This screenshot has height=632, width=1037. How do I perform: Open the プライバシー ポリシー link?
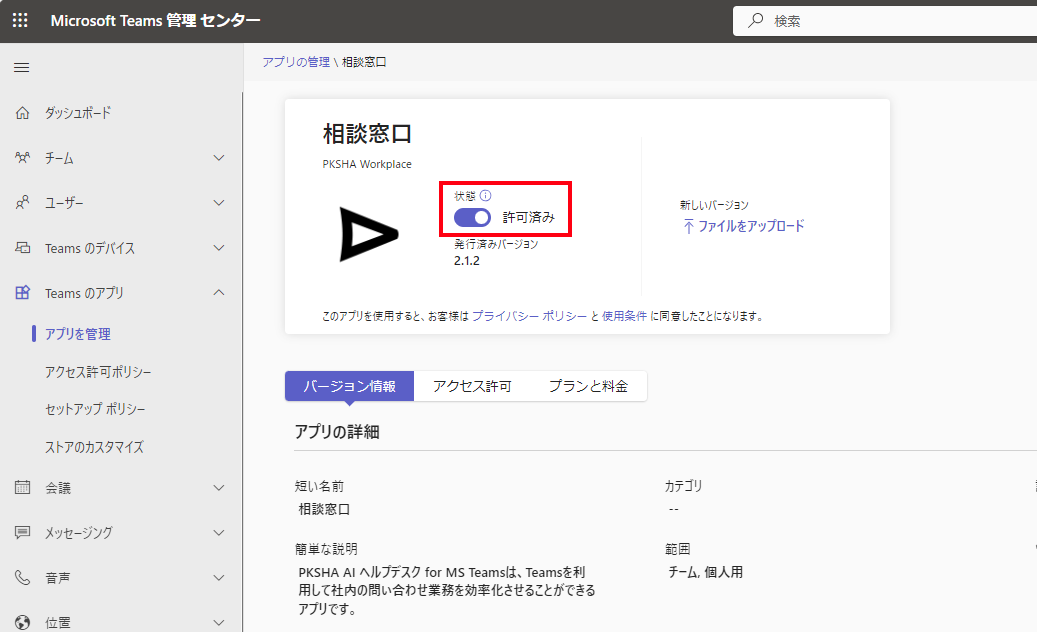click(x=530, y=316)
